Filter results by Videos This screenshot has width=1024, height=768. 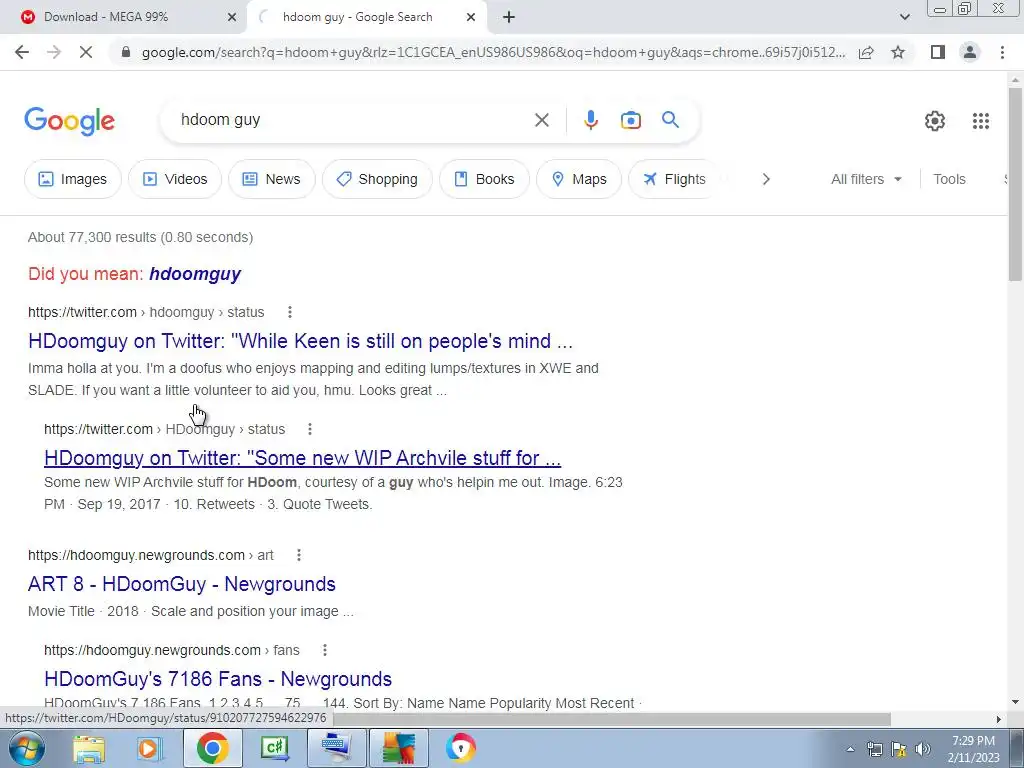coord(175,179)
